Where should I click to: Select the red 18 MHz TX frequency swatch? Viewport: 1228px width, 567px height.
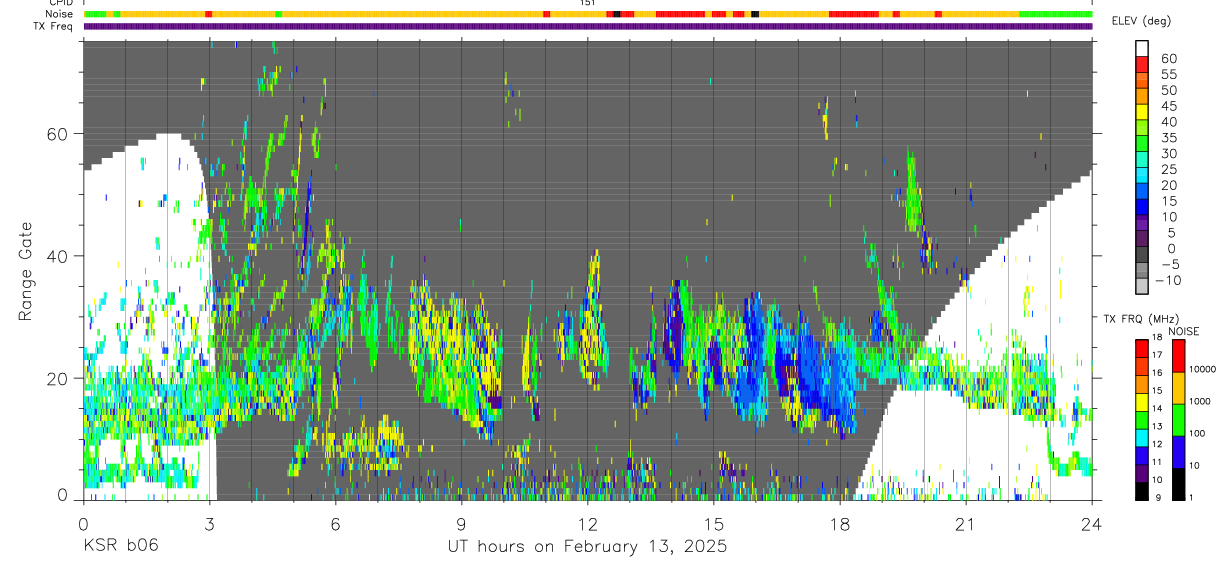point(1141,347)
